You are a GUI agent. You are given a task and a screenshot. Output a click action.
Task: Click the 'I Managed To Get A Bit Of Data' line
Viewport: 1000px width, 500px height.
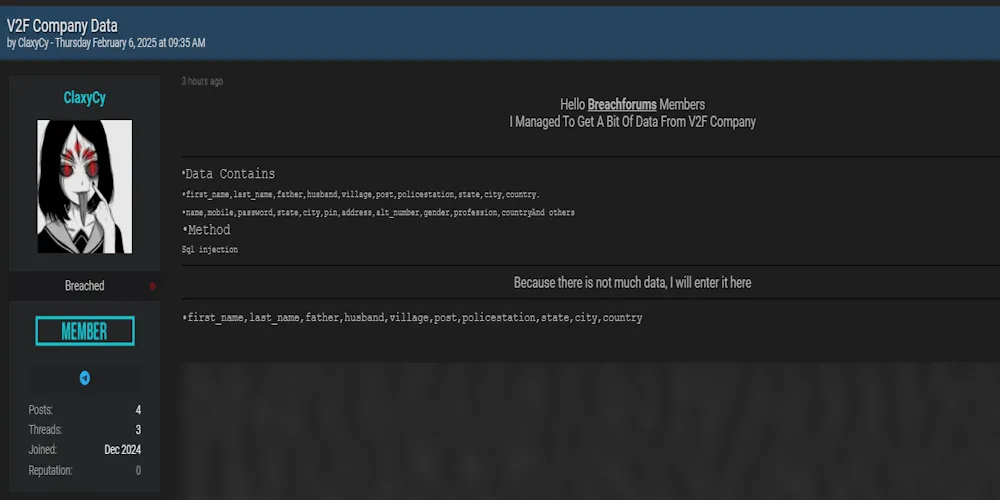pyautogui.click(x=633, y=122)
